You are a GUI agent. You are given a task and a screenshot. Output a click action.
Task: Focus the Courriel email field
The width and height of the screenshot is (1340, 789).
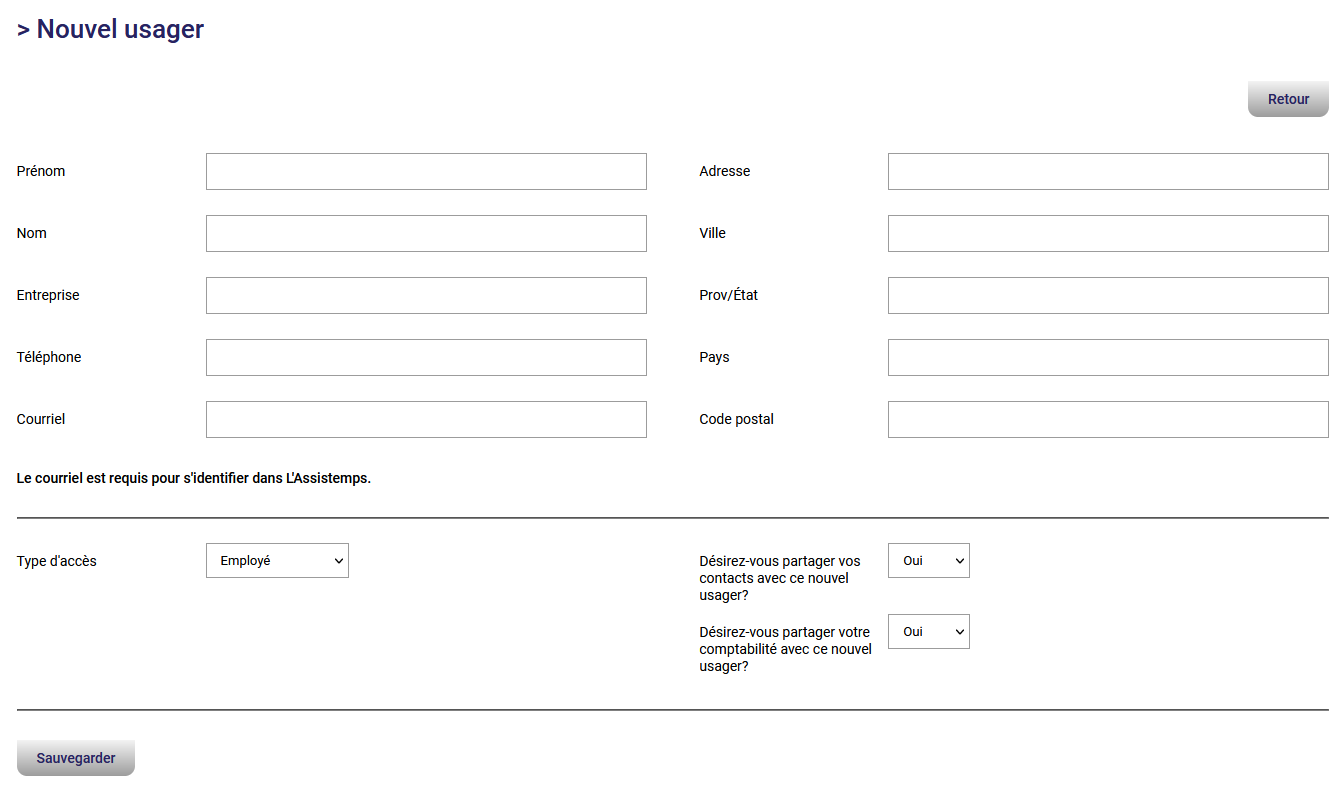[x=426, y=420]
